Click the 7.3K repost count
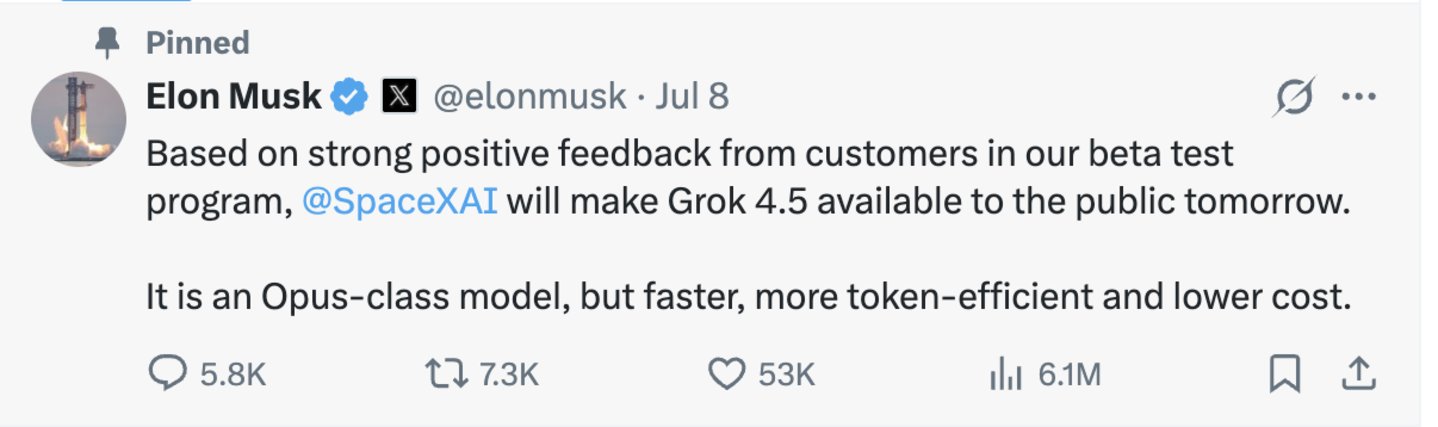 tap(509, 375)
